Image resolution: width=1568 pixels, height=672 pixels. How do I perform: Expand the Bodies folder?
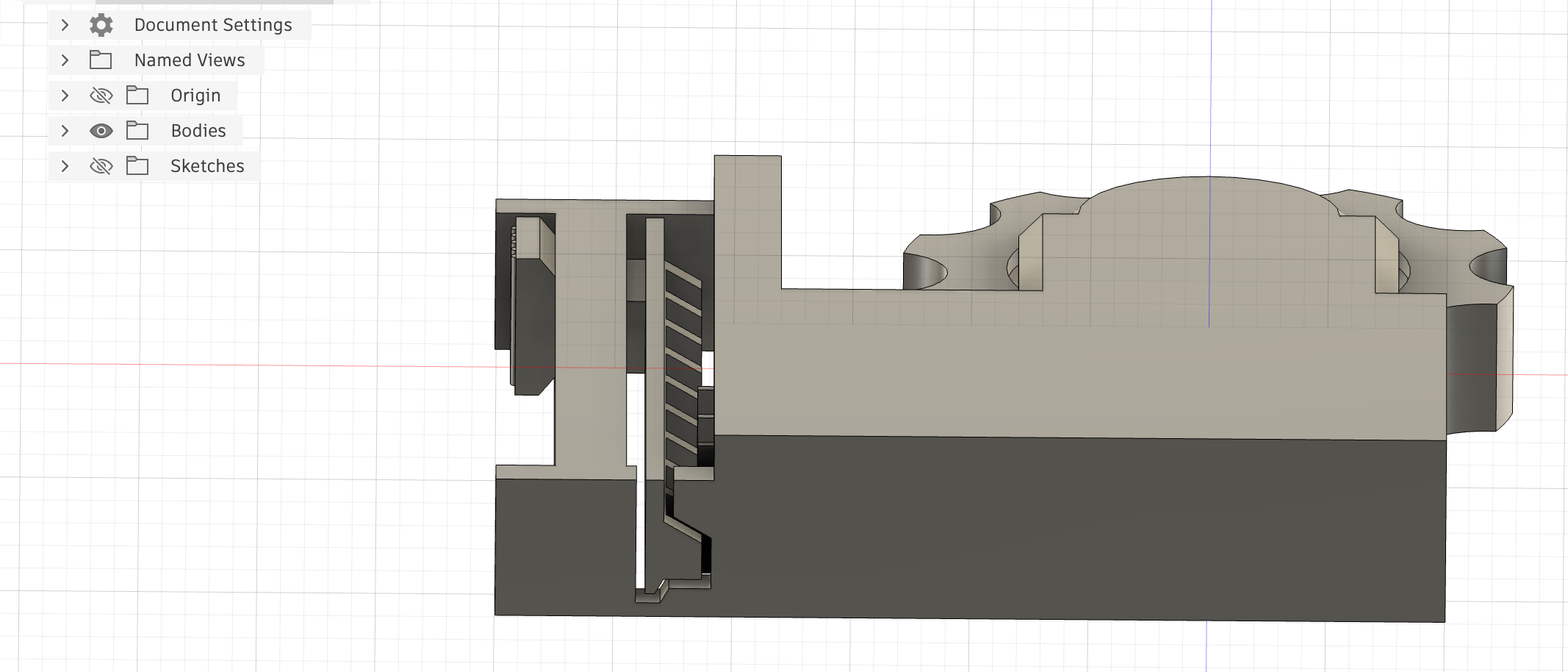(x=65, y=131)
